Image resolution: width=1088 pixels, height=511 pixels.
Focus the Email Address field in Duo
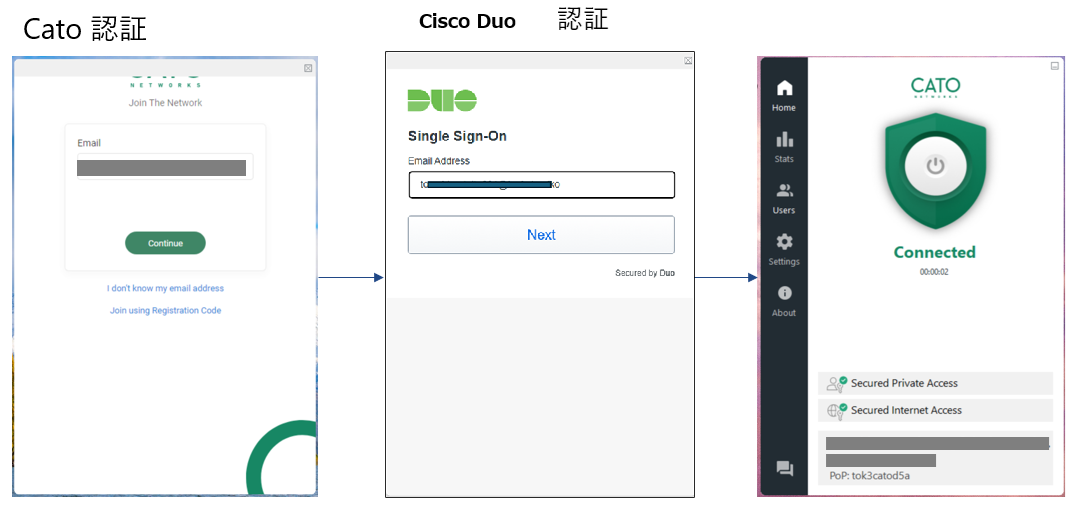[541, 185]
